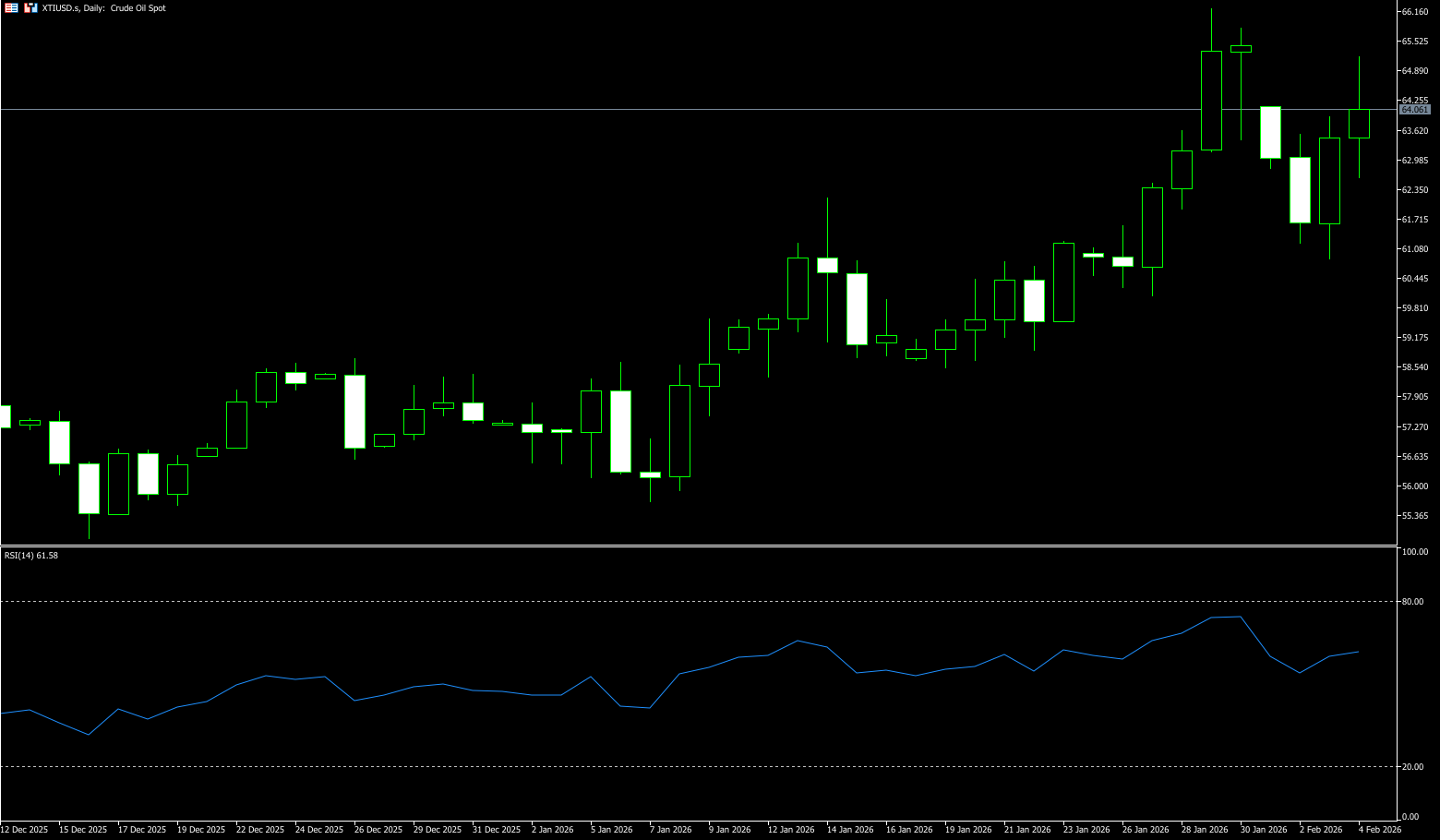Image resolution: width=1440 pixels, height=840 pixels.
Task: Click the RSI 100.00 scale label
Action: pos(1414,552)
